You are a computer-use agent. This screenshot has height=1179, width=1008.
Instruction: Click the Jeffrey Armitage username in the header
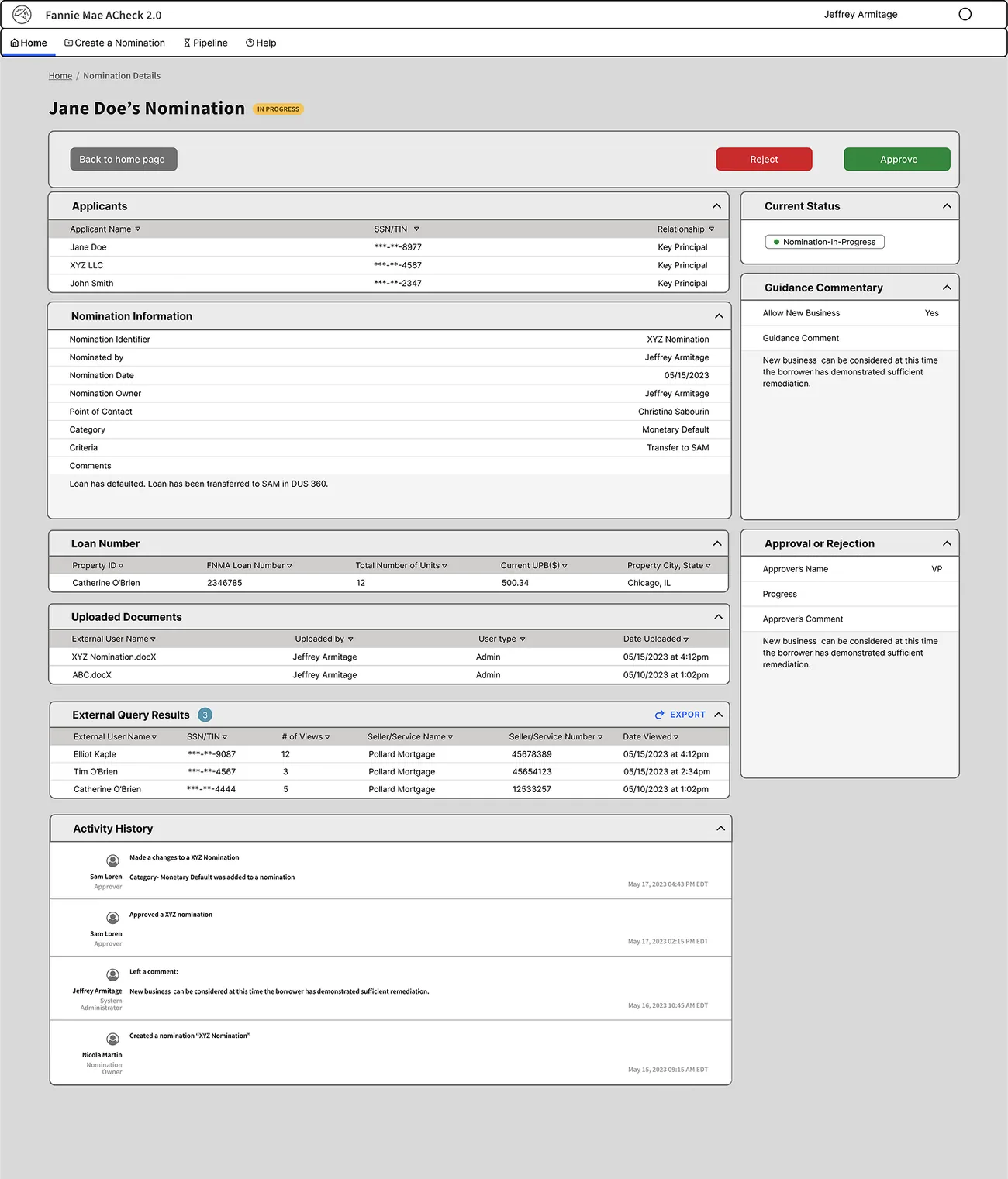(861, 14)
